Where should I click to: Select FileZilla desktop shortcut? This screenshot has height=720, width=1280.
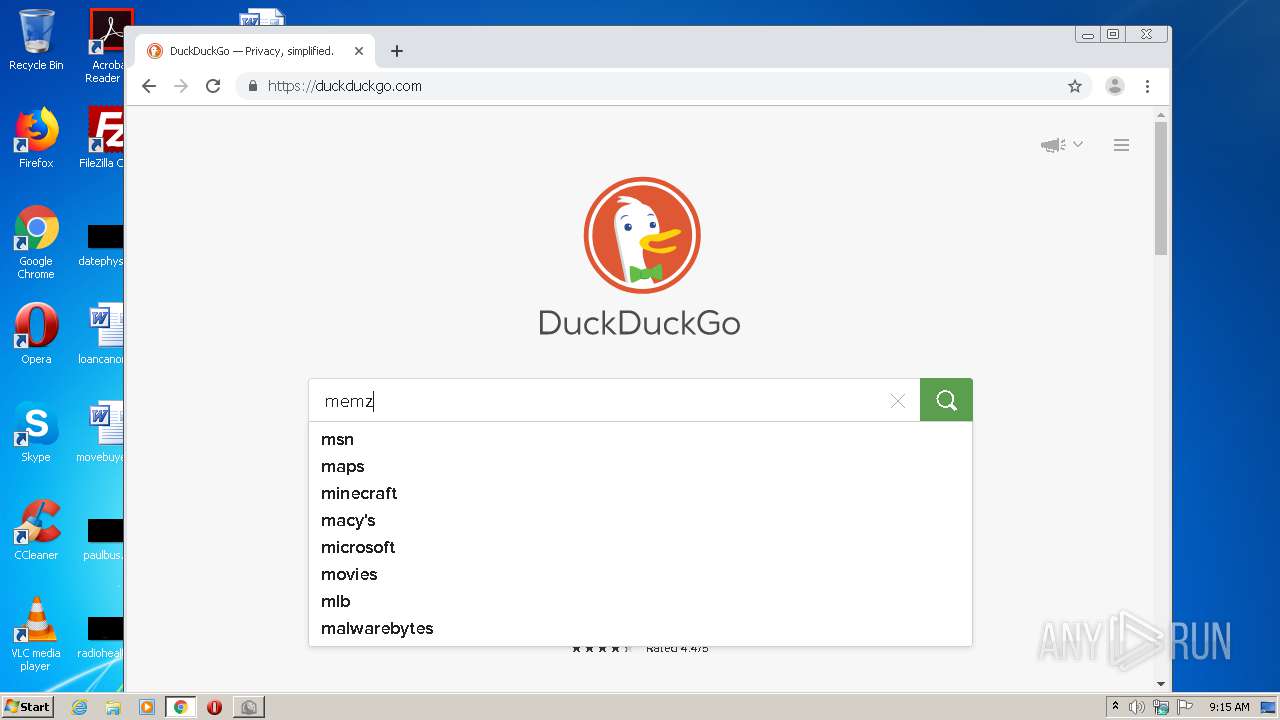pyautogui.click(x=104, y=139)
